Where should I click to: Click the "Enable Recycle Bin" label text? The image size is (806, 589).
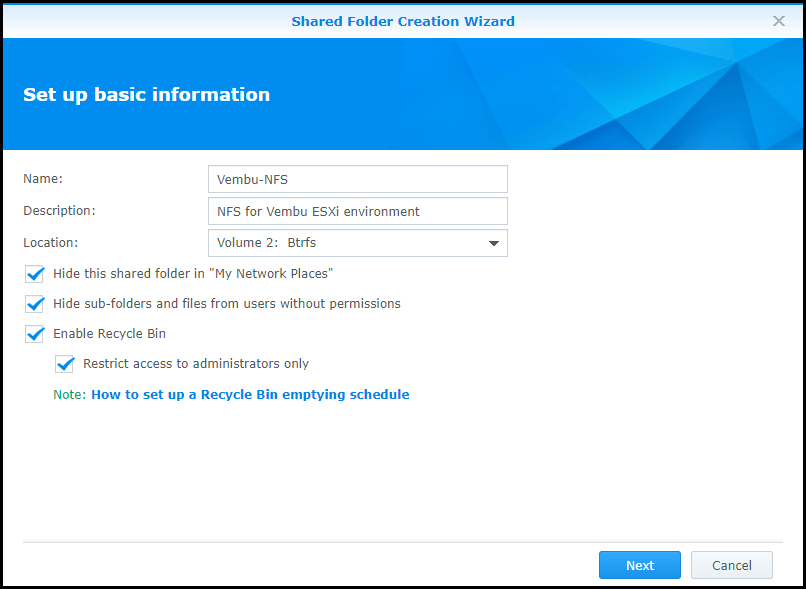coord(109,334)
